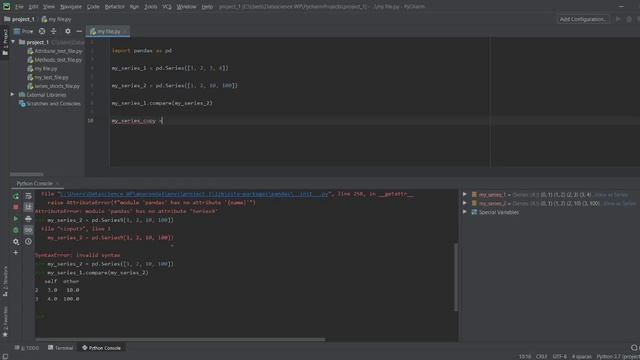
Task: Attach the debugger to the console
Action: click(x=16, y=230)
